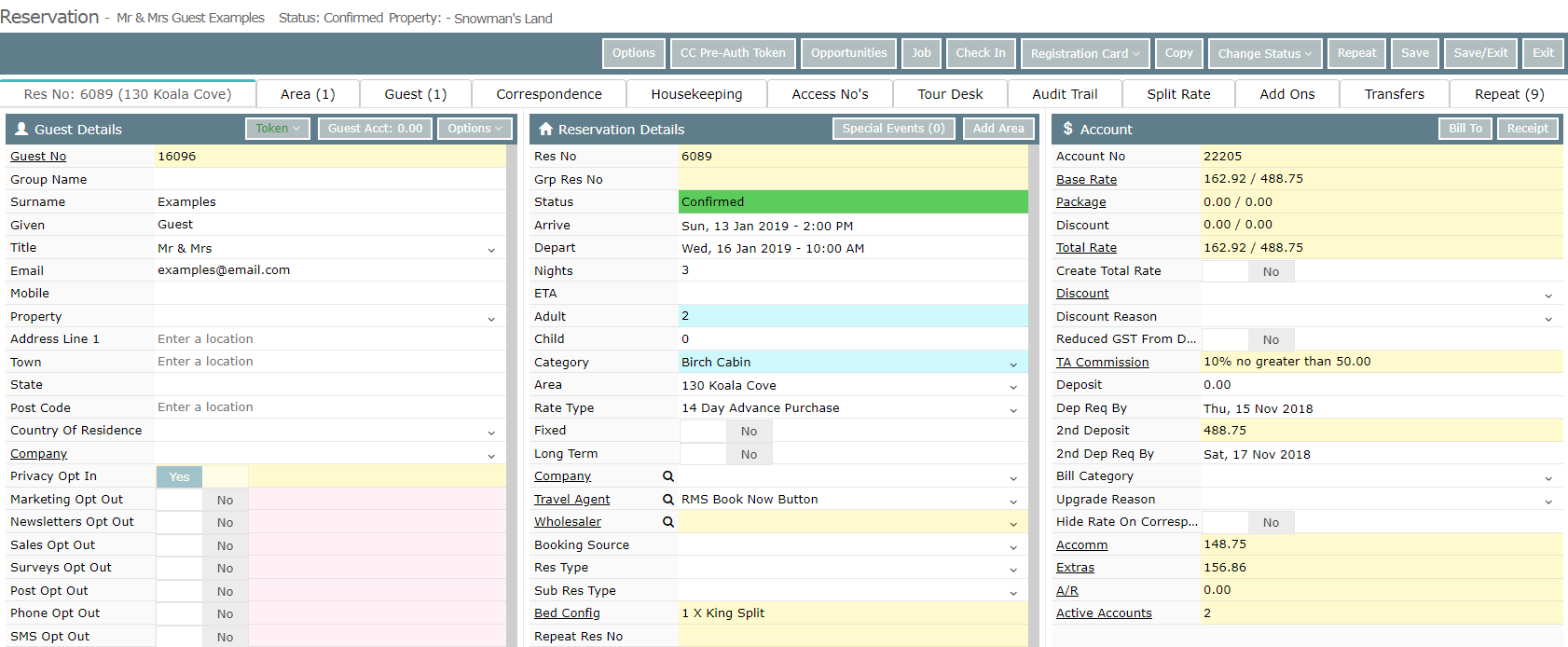Click the Wholesaler search magnifier icon
This screenshot has height=647, width=1568.
point(668,522)
